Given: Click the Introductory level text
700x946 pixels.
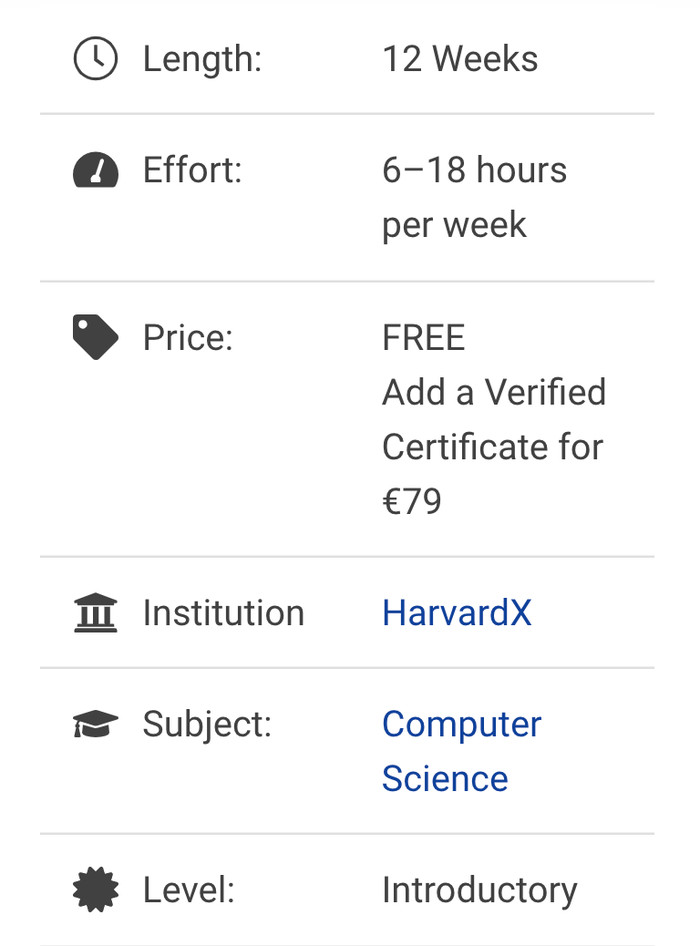Looking at the screenshot, I should 479,889.
